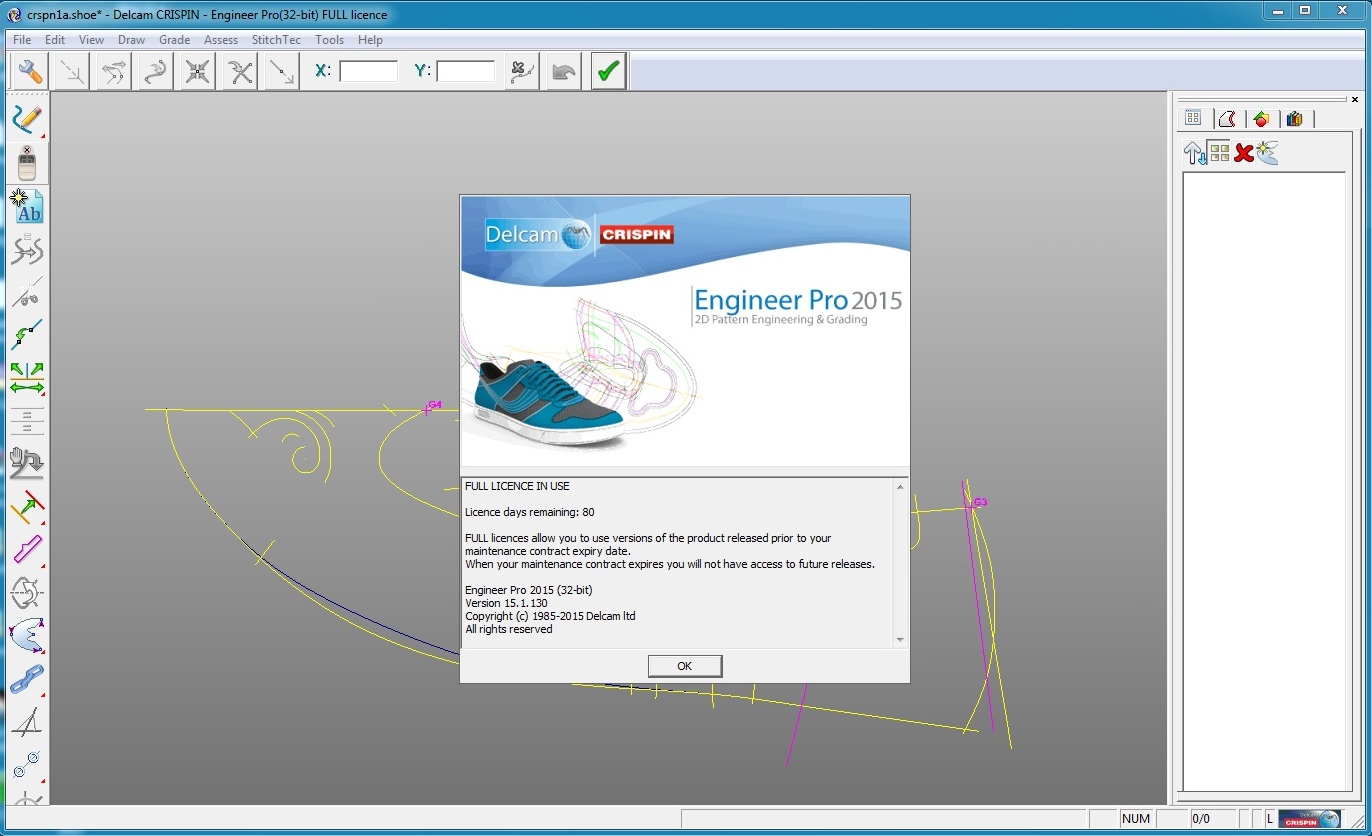Click the Y coordinate input field
The width and height of the screenshot is (1372, 836).
click(466, 71)
